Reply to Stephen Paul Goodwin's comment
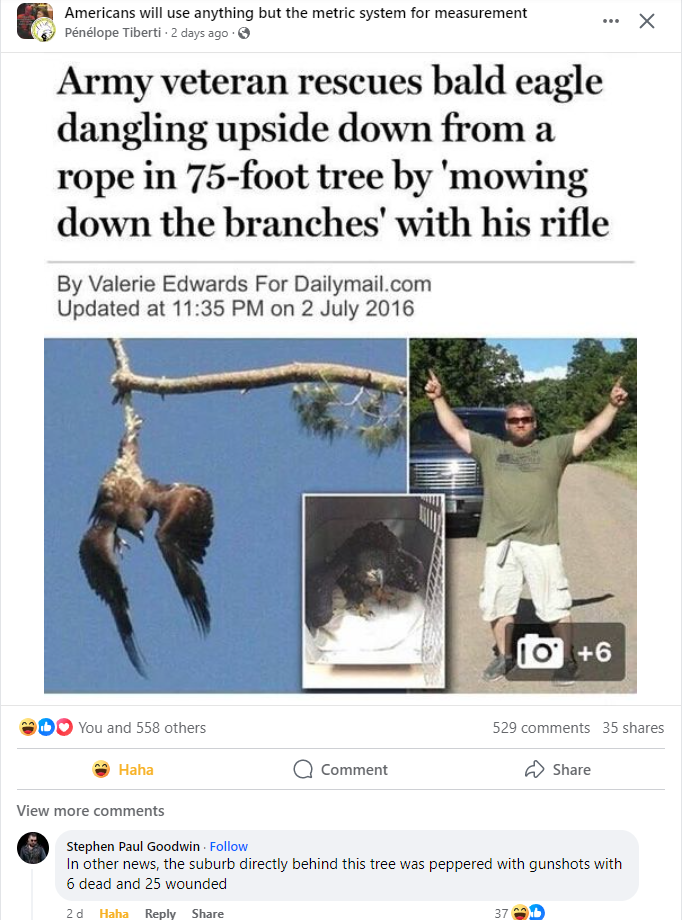Viewport: 682px width, 920px height. 160,914
